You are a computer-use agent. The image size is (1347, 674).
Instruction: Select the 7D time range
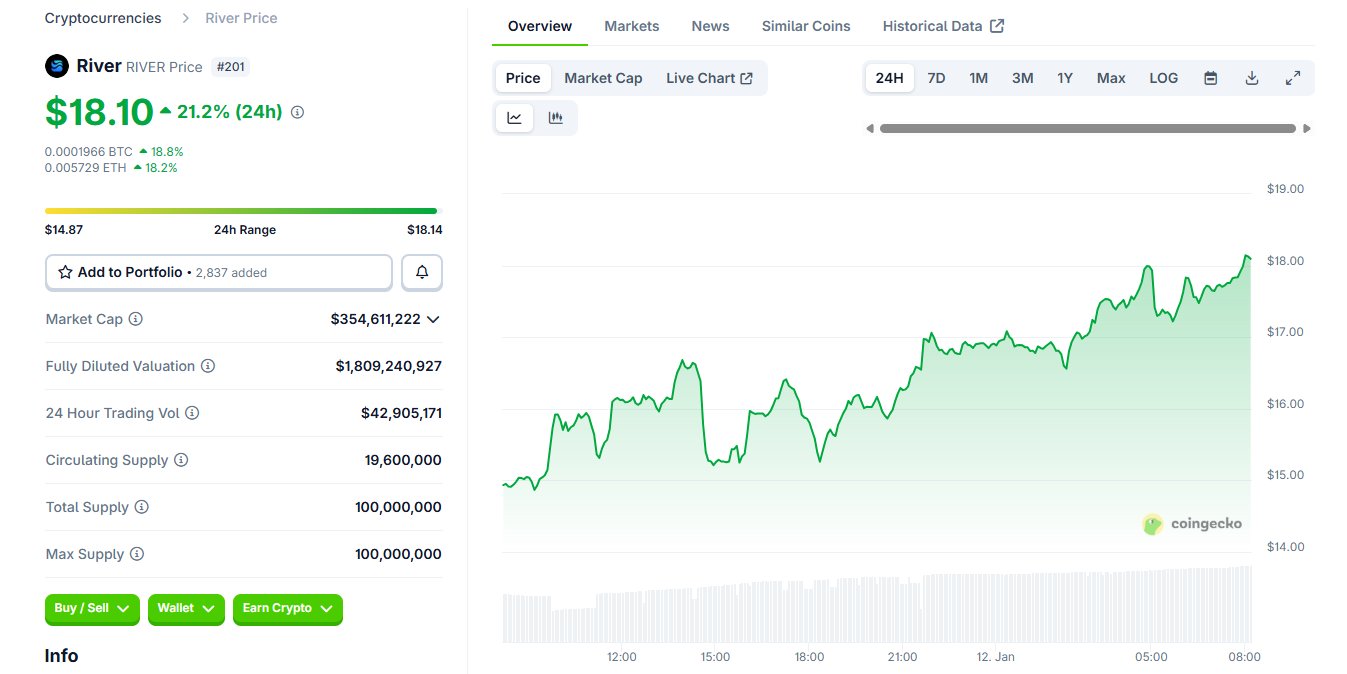936,78
